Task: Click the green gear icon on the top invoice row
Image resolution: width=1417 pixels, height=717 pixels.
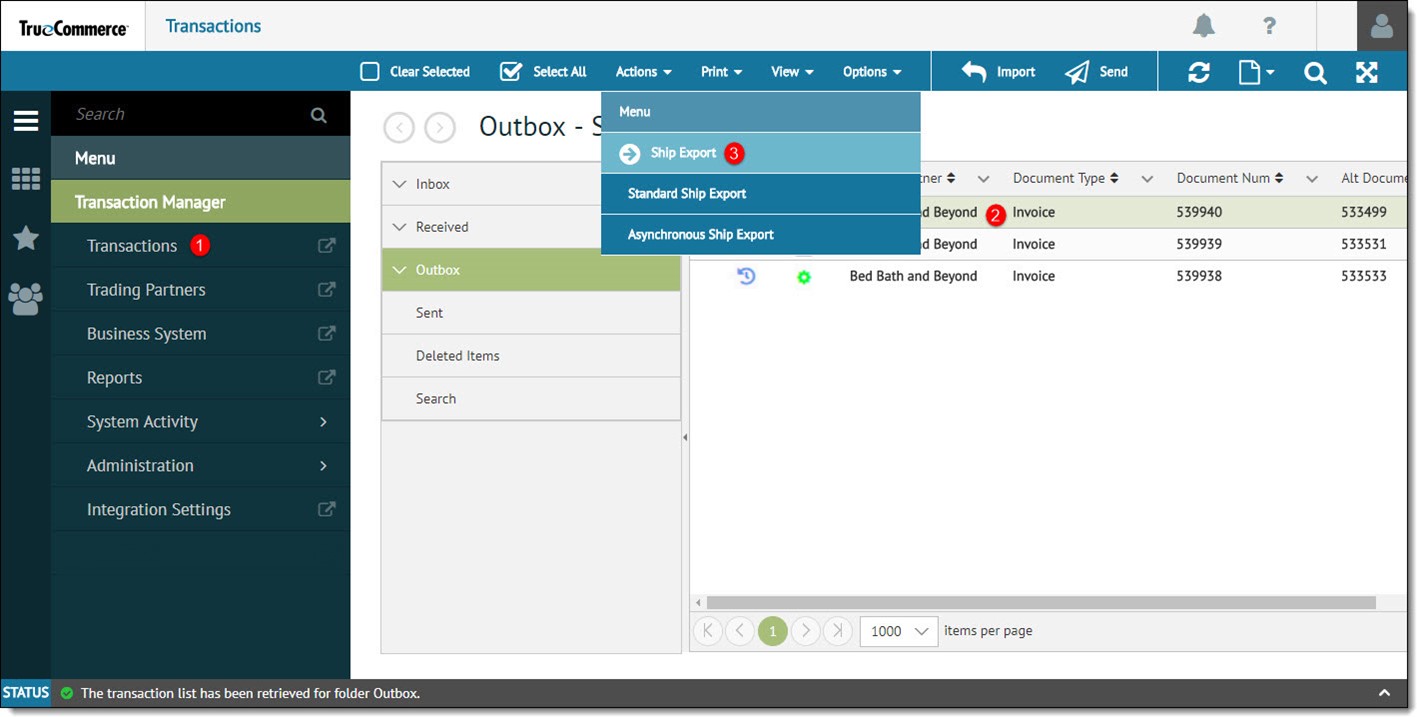Action: [803, 277]
